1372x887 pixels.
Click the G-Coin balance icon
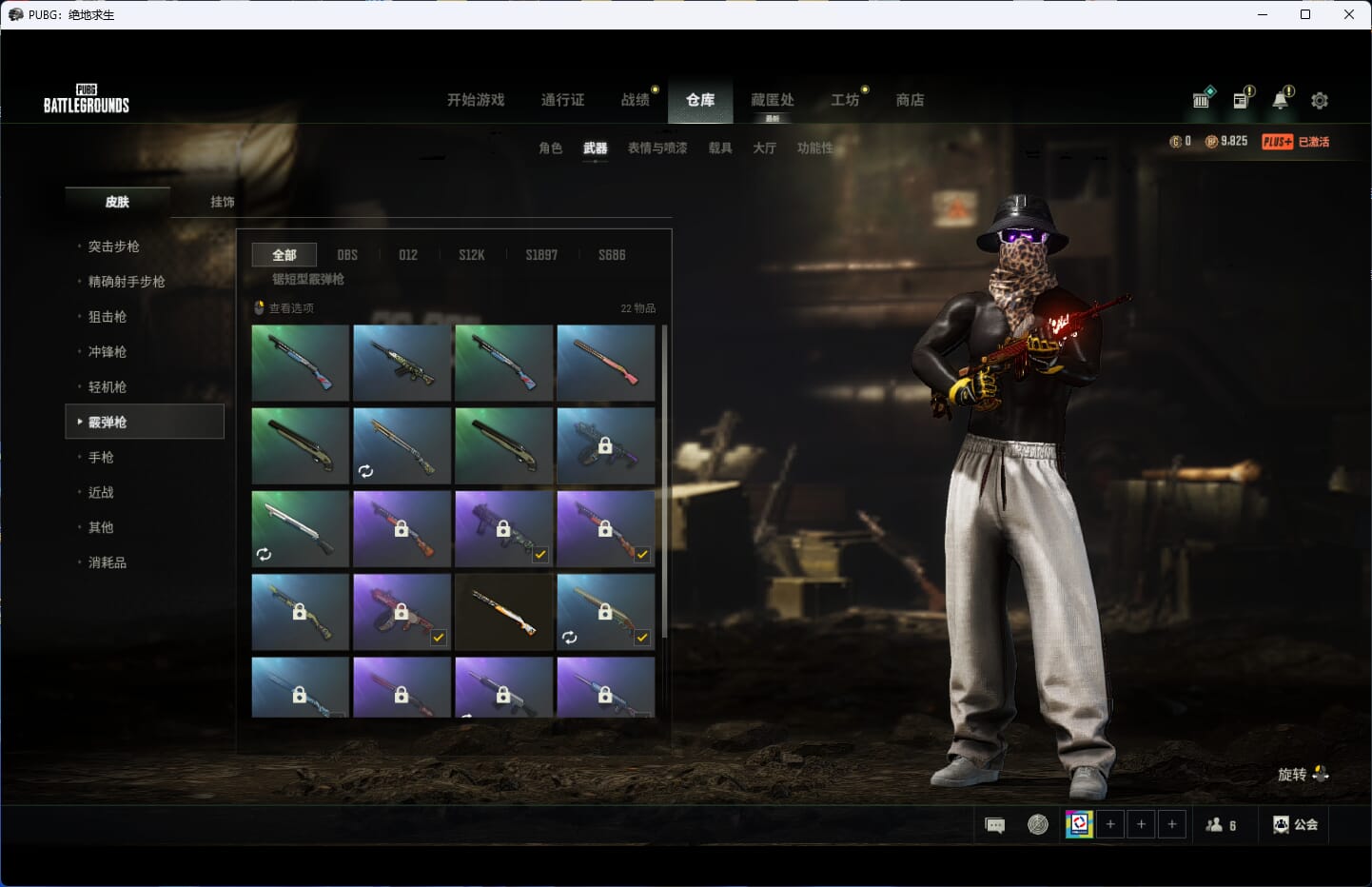1175,142
